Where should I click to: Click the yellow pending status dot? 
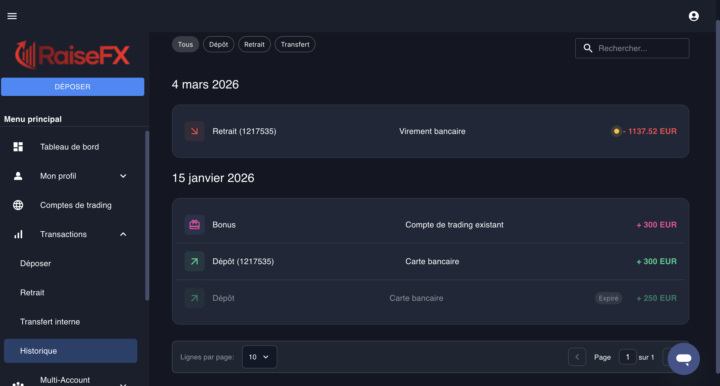[616, 131]
